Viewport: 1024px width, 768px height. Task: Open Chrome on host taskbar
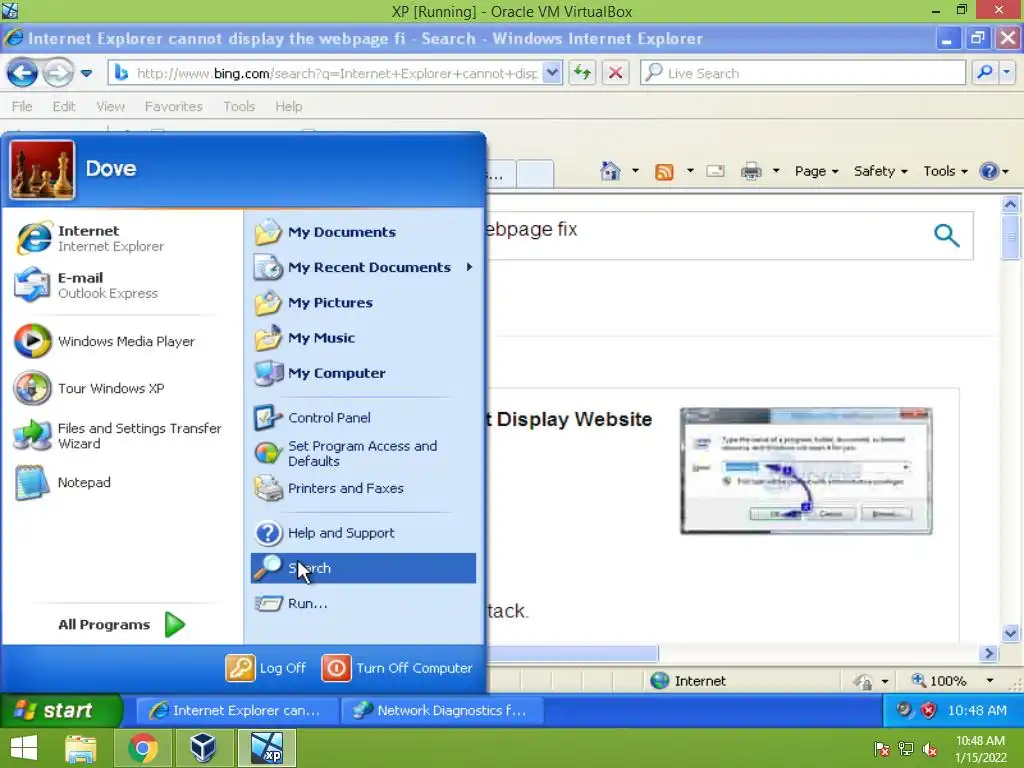click(142, 748)
